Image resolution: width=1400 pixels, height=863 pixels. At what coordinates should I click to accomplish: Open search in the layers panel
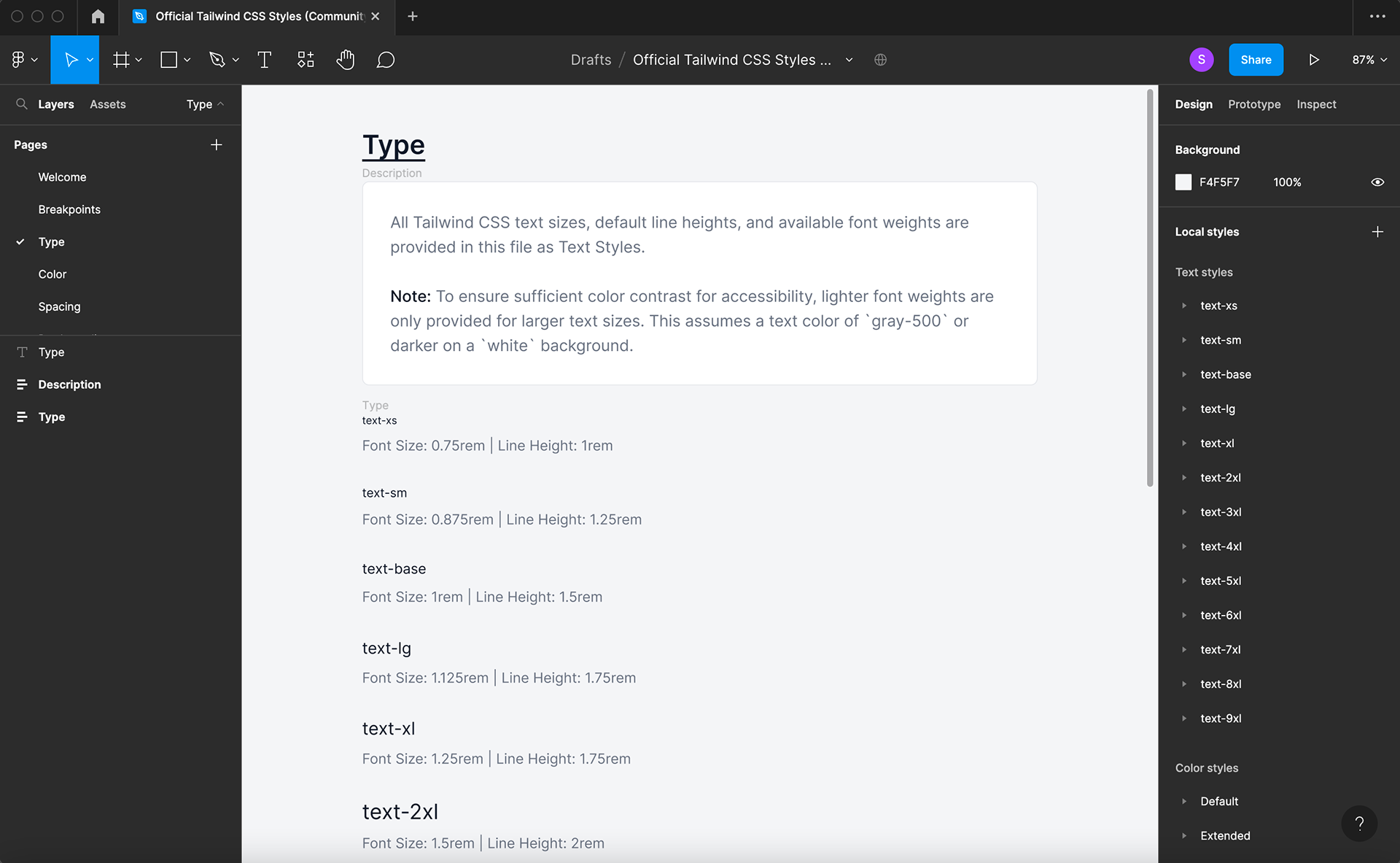[22, 104]
